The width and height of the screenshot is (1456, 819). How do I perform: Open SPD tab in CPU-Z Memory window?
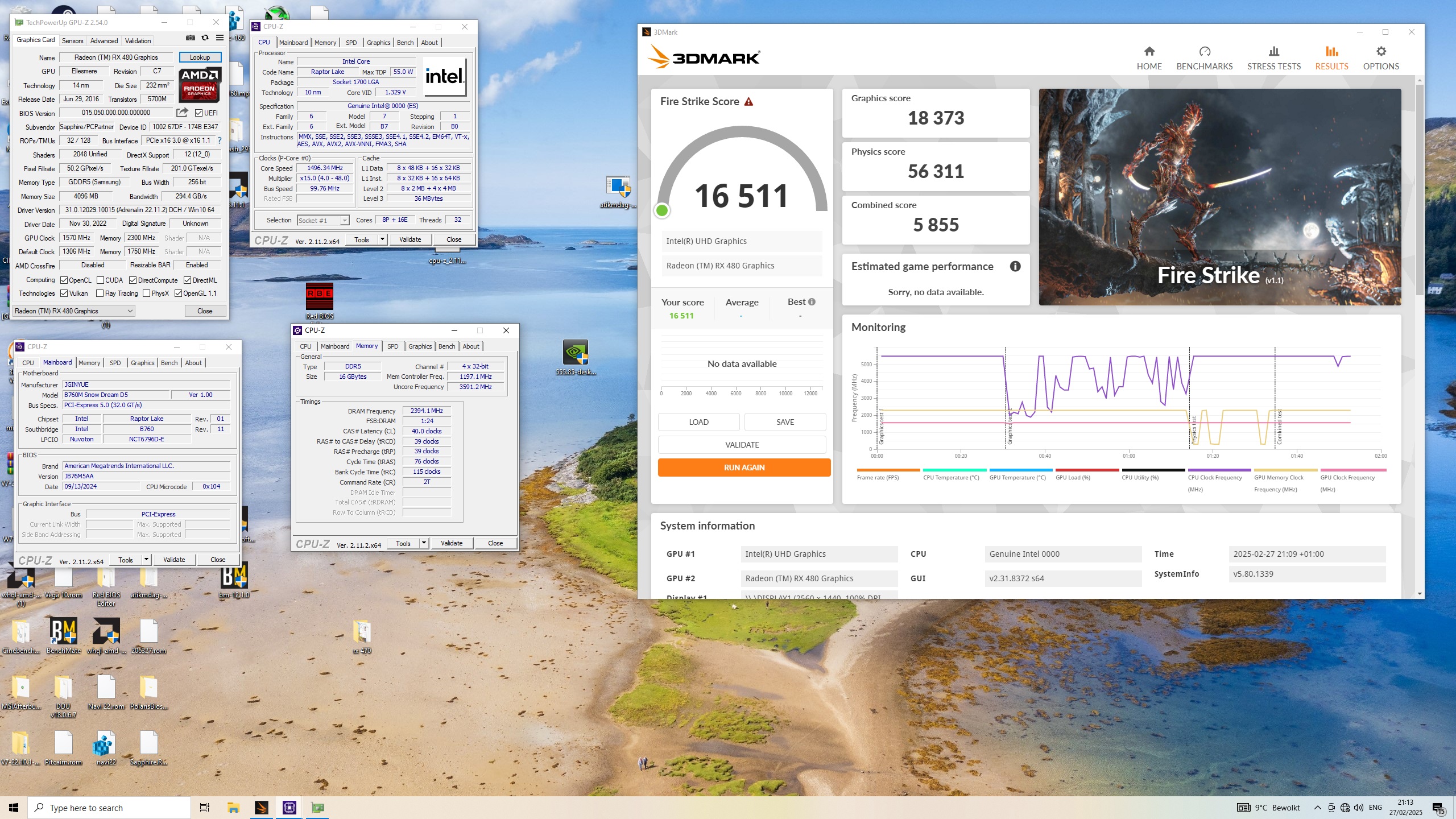tap(393, 346)
